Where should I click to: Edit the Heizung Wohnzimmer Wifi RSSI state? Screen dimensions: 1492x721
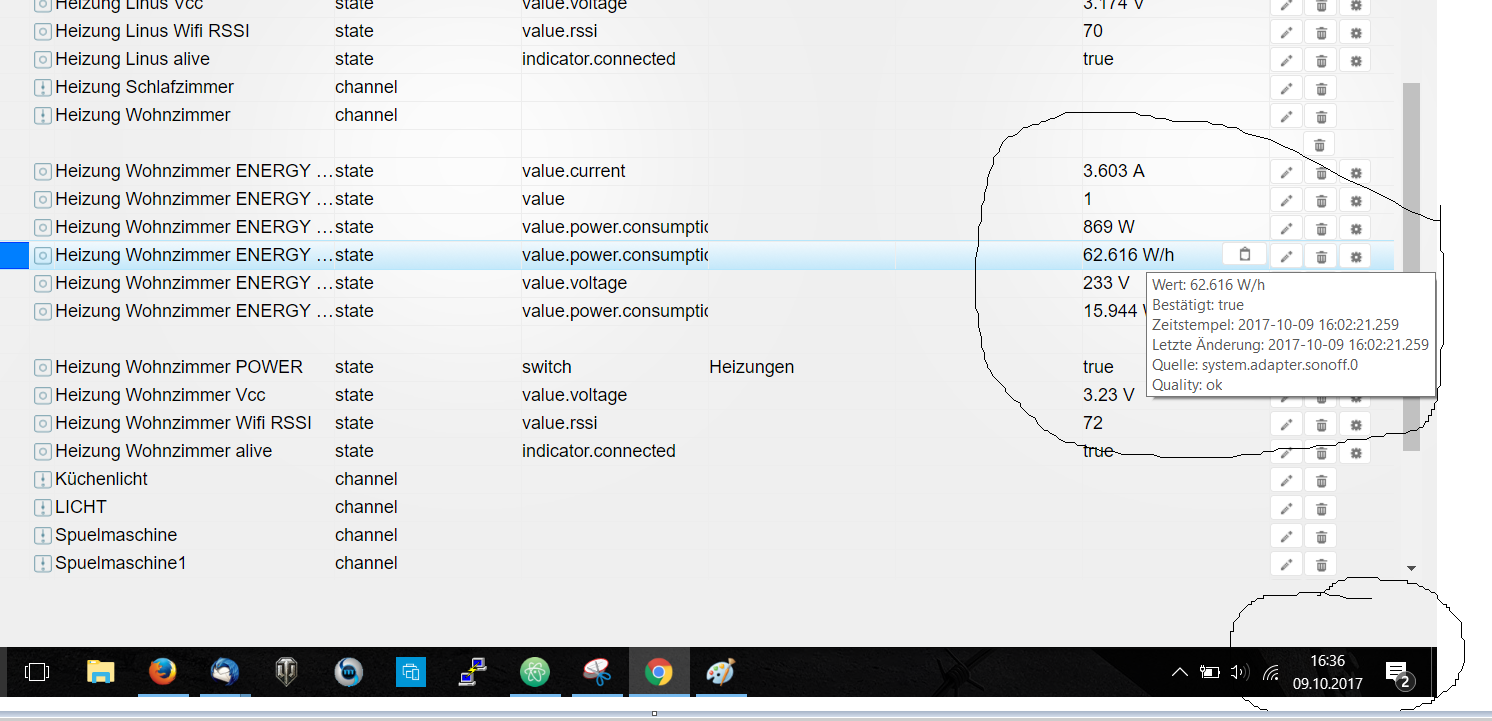click(x=1287, y=424)
